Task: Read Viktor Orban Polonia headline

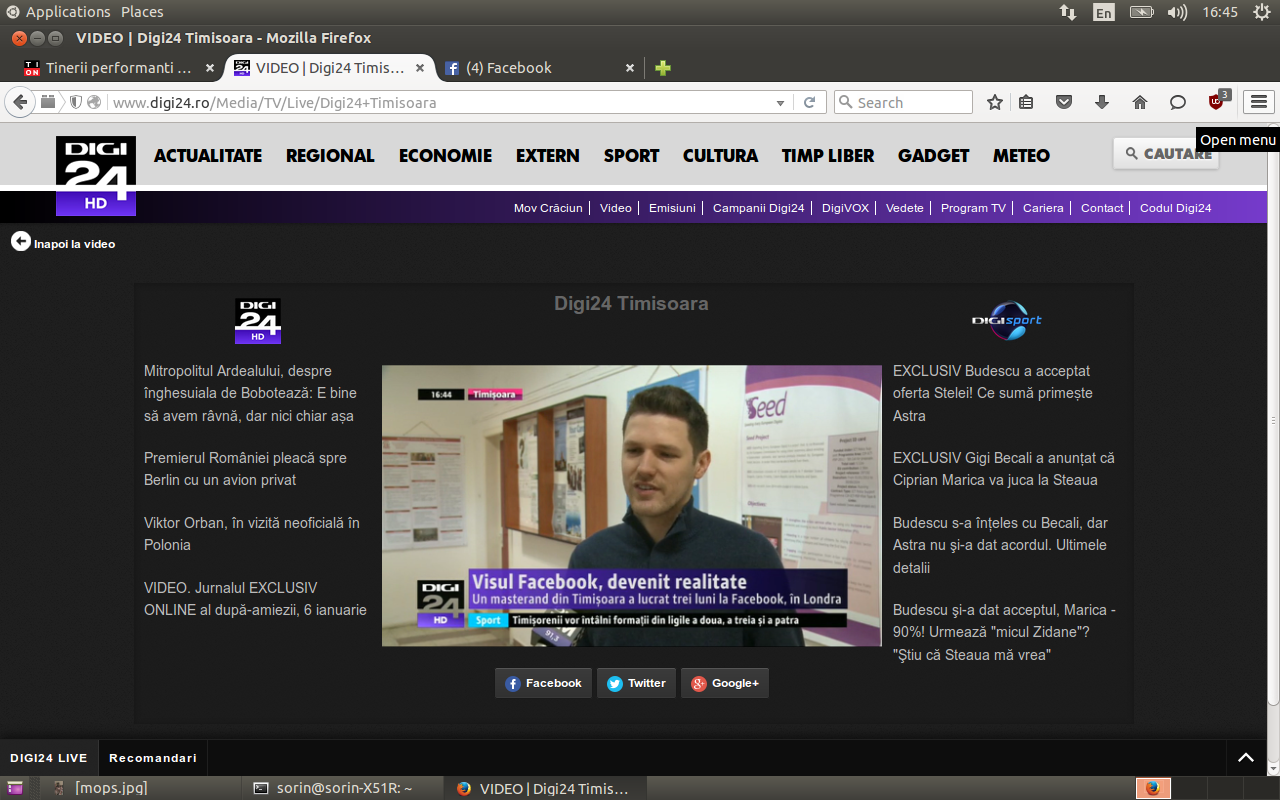Action: [252, 534]
